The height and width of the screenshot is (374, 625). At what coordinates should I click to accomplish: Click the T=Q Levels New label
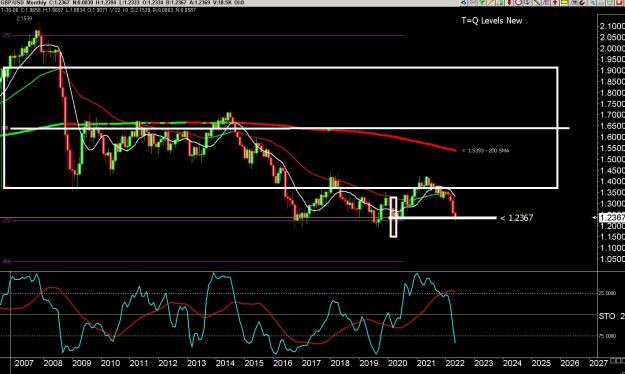click(x=491, y=21)
